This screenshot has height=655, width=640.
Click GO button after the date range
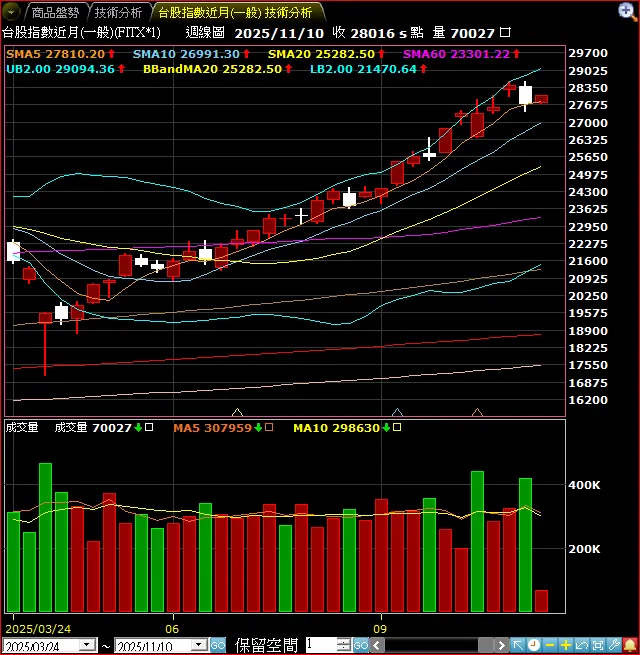pos(217,645)
